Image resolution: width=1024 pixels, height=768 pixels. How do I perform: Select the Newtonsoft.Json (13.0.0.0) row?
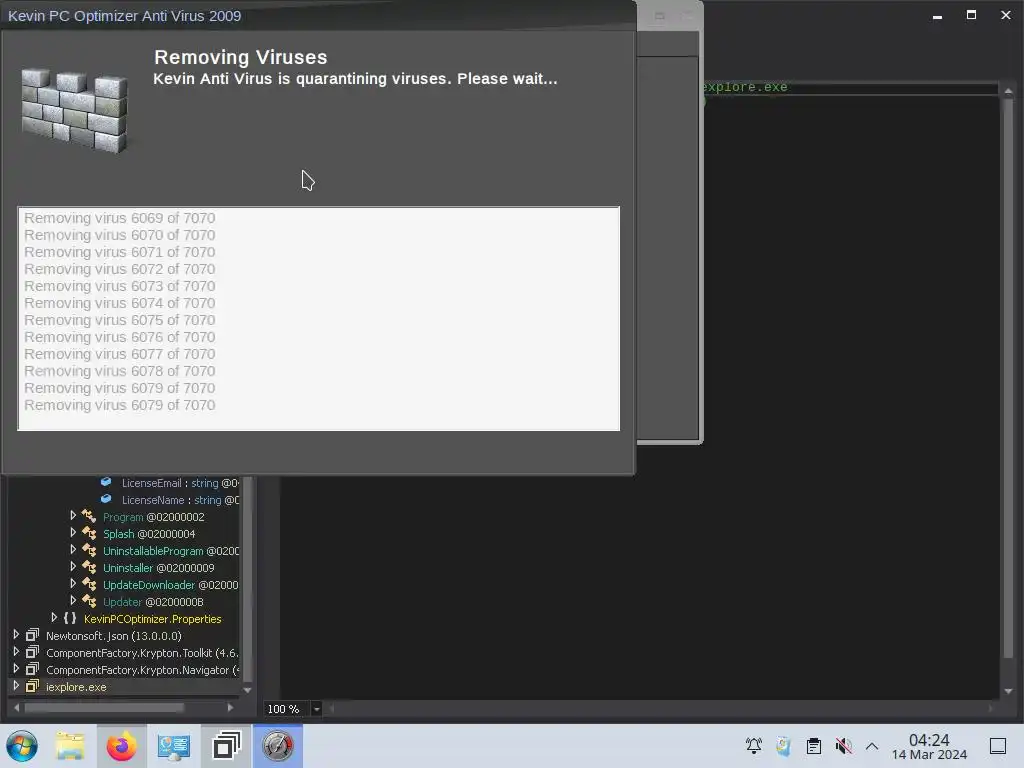[x=124, y=636]
